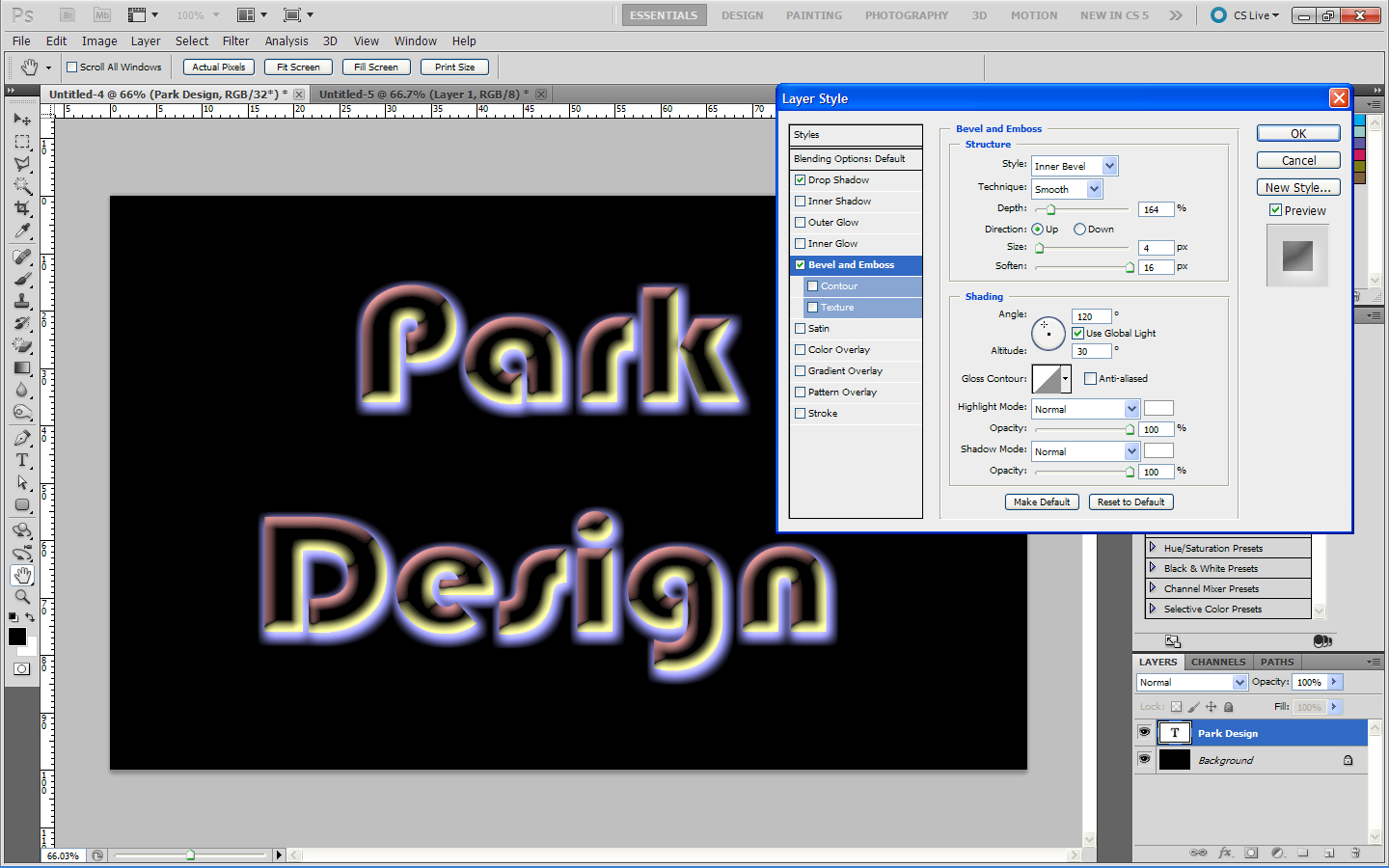Select the Spot Healing Brush tool
Viewport: 1389px width, 868px height.
click(22, 257)
